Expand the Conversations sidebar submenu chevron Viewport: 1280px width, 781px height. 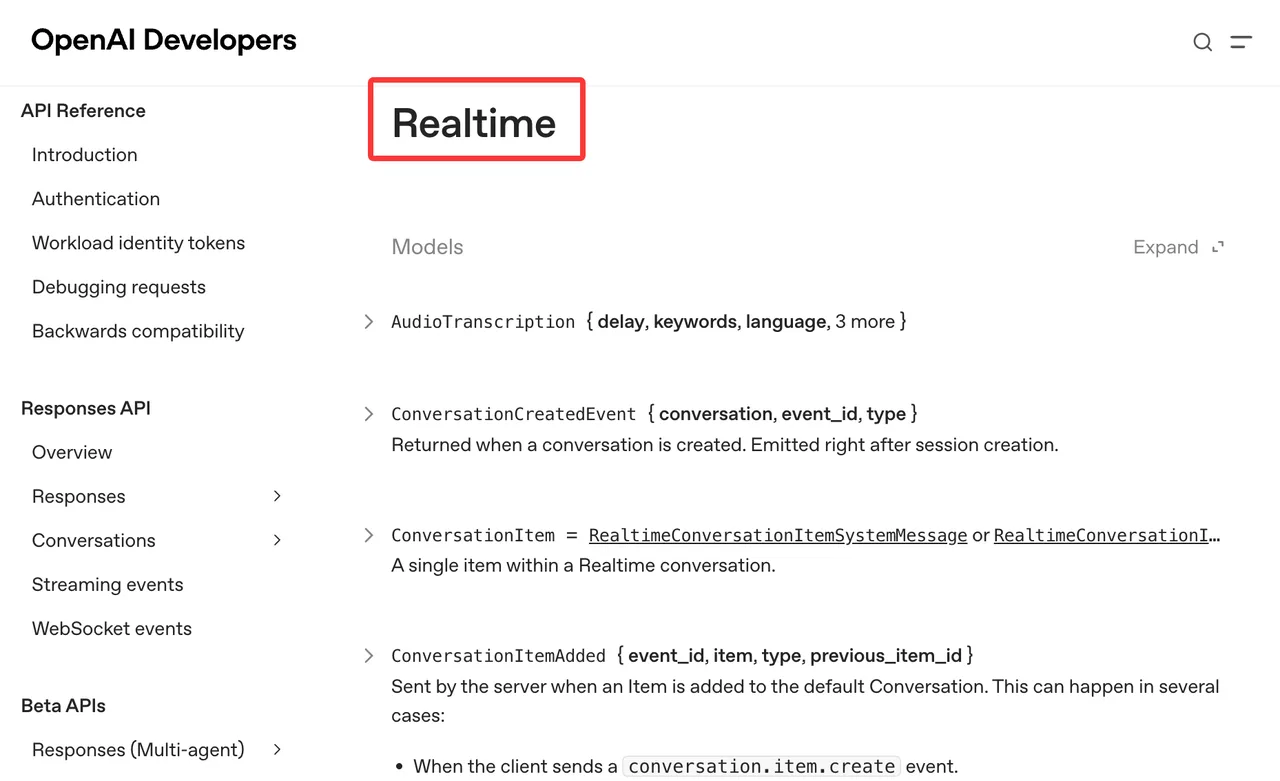point(277,540)
